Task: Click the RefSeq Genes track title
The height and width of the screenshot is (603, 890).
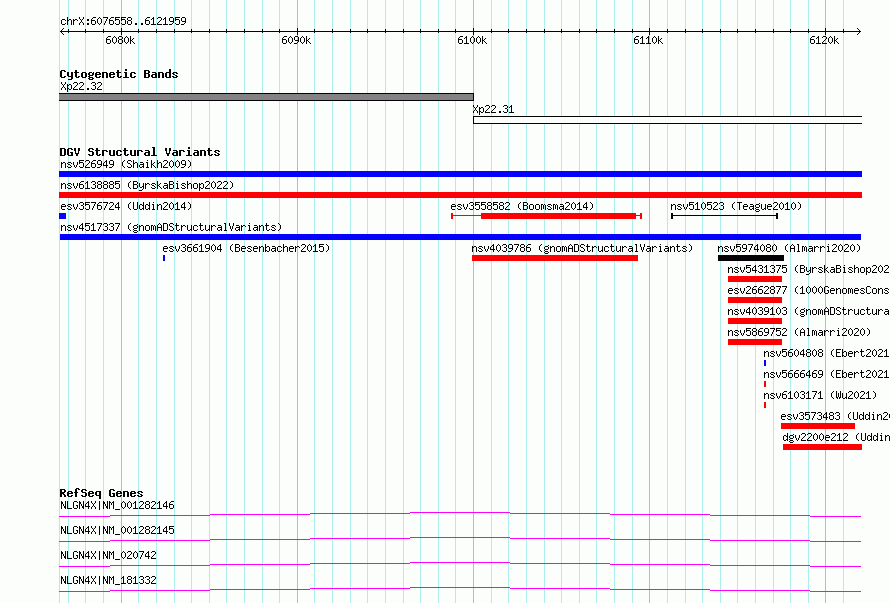Action: tap(101, 493)
